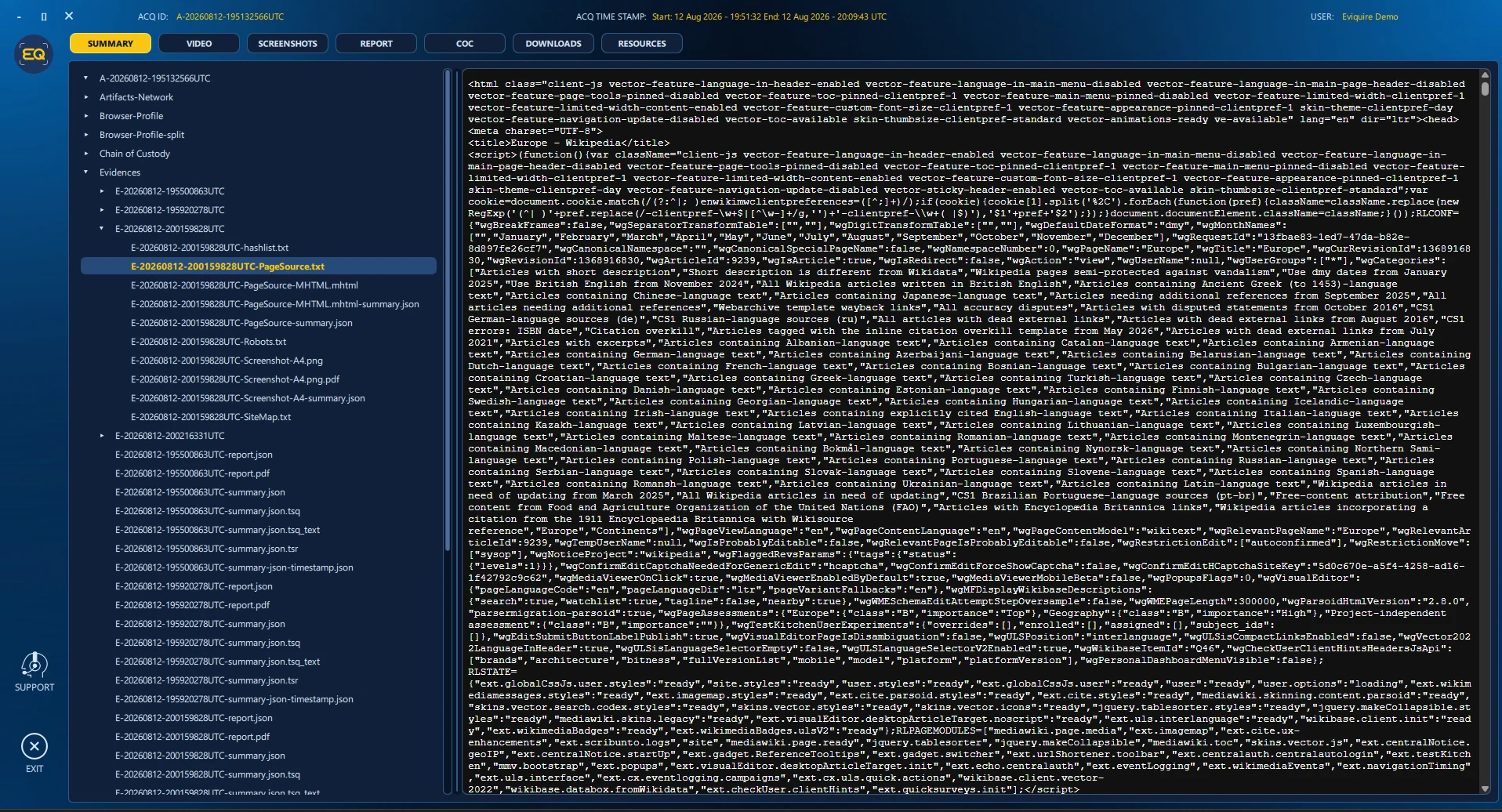Open E-20260812-195920278UTC-report.pdf
Screen dimensions: 1502x812
click(x=192, y=605)
